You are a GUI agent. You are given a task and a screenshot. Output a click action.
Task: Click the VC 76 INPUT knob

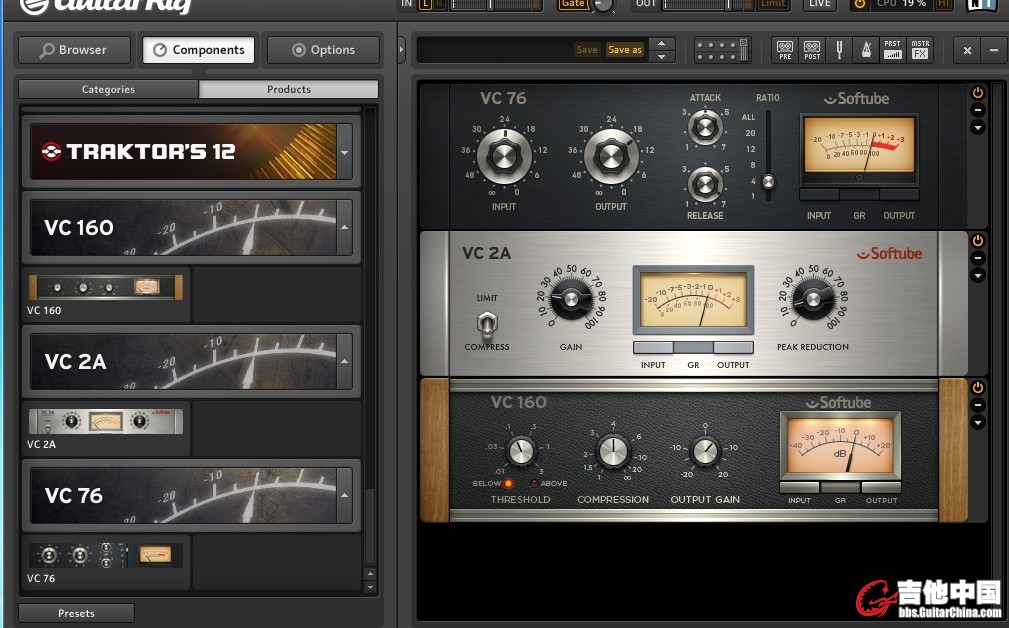pos(504,156)
